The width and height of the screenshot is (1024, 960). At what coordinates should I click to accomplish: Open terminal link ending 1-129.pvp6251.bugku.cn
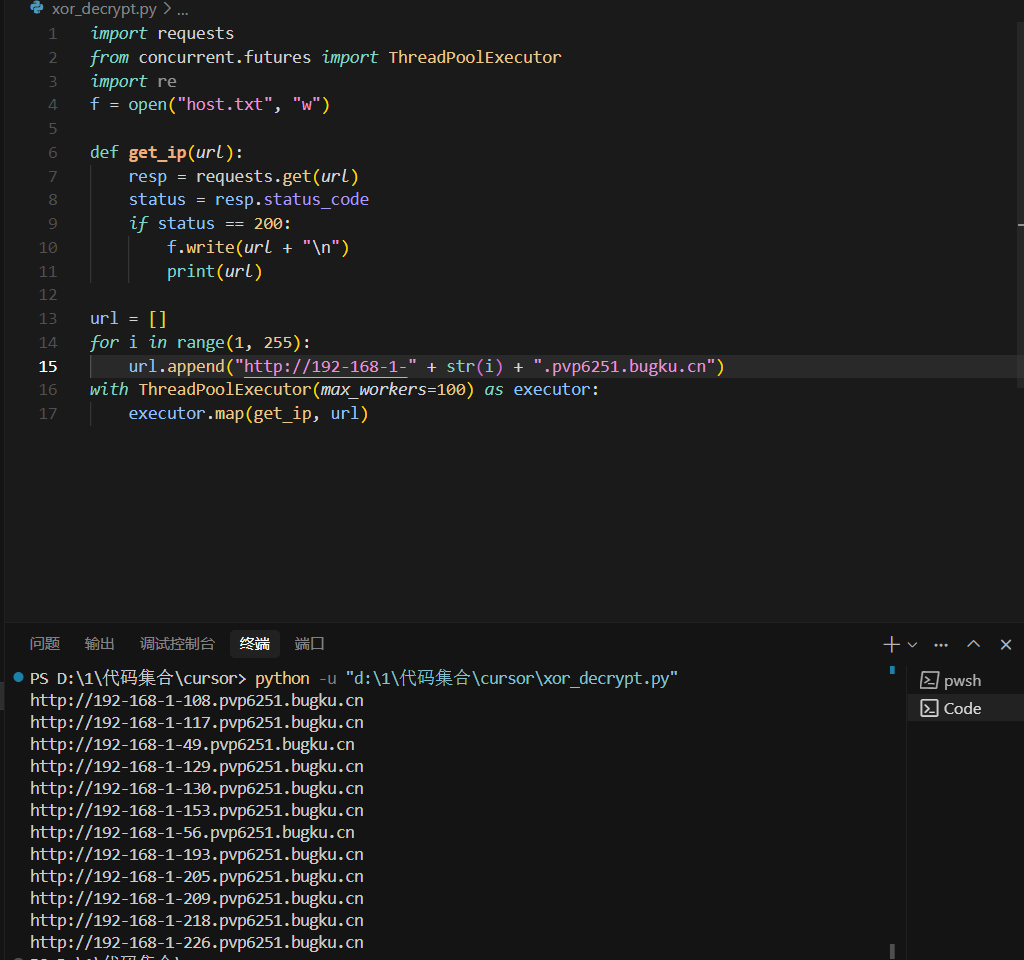(197, 766)
